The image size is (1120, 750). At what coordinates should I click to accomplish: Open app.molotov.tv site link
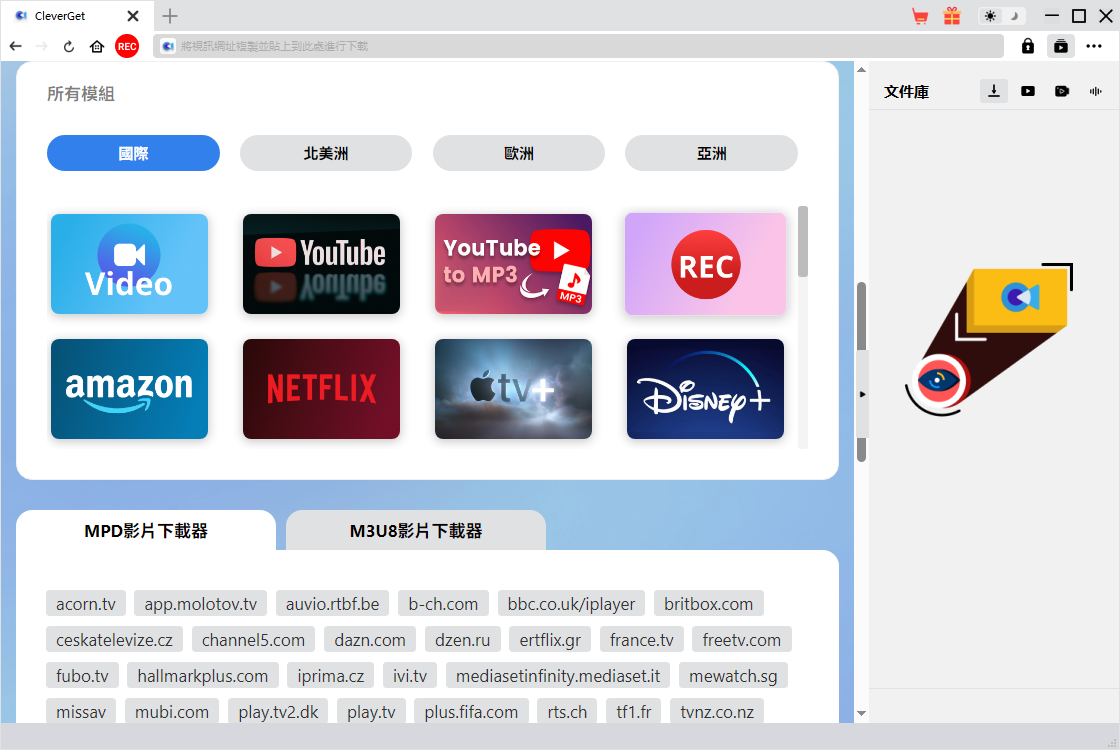[x=201, y=604]
